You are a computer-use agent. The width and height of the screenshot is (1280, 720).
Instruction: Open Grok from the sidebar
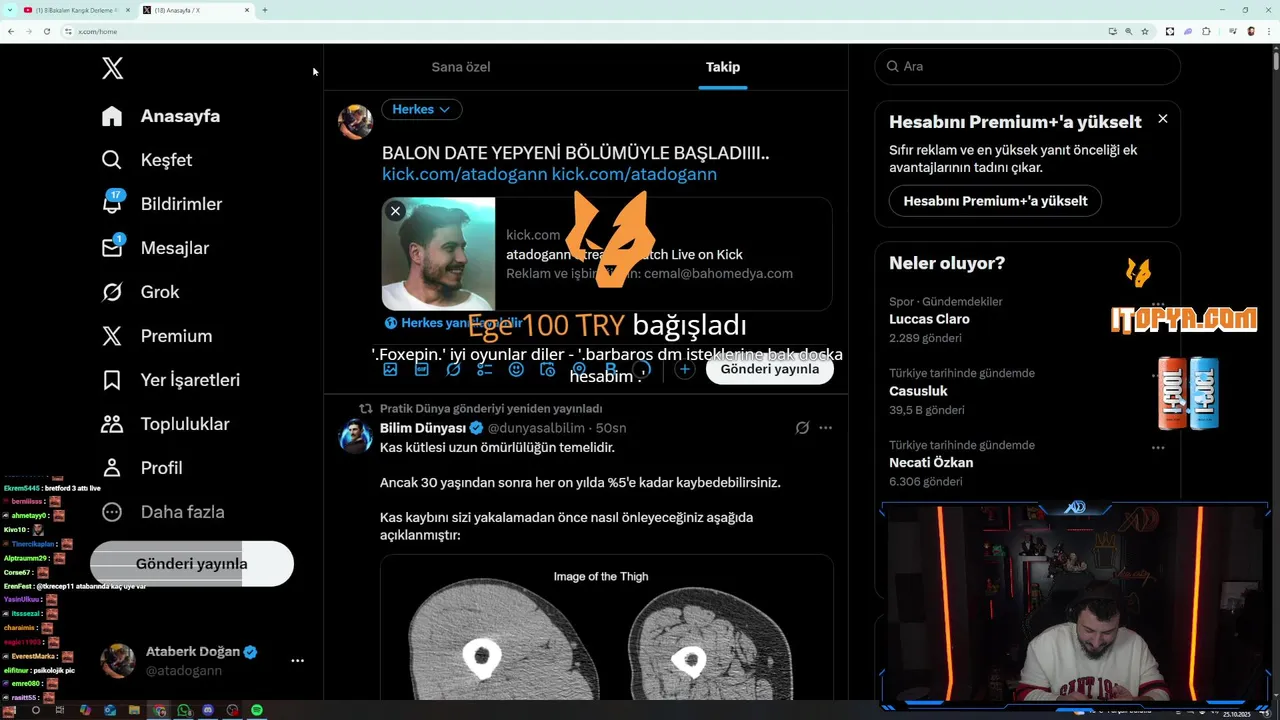(x=140, y=292)
